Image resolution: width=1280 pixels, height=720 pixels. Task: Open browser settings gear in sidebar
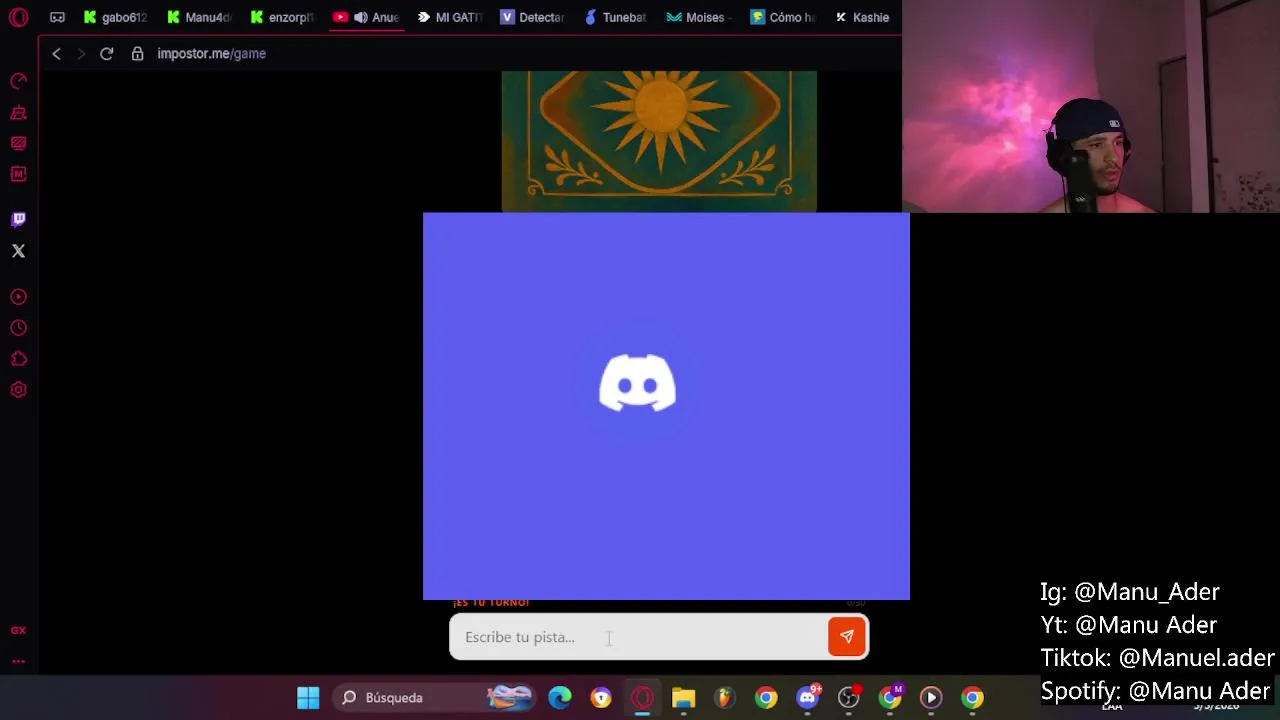tap(18, 390)
